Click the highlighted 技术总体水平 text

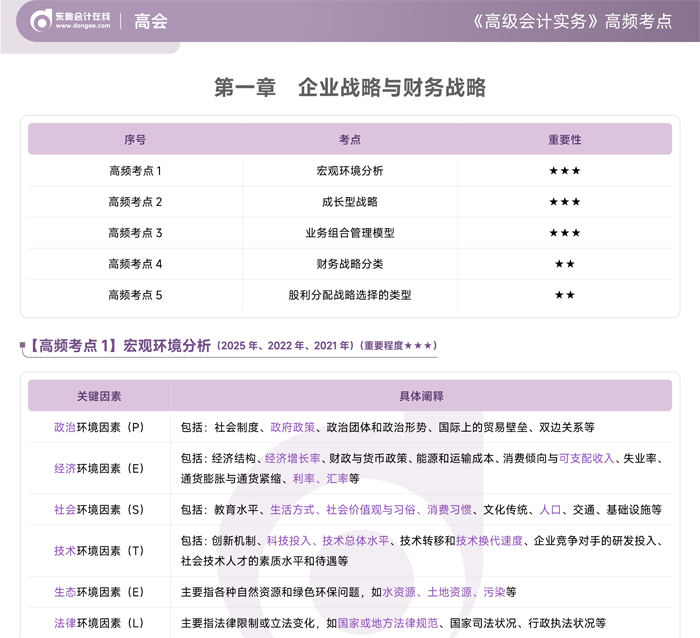[x=355, y=541]
